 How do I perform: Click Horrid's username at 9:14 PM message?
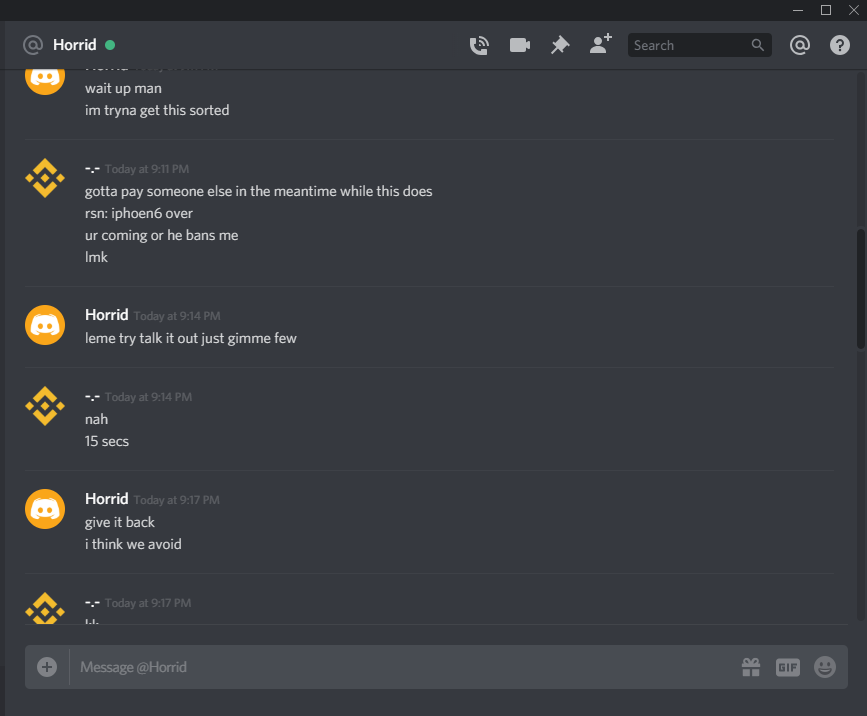pyautogui.click(x=106, y=315)
